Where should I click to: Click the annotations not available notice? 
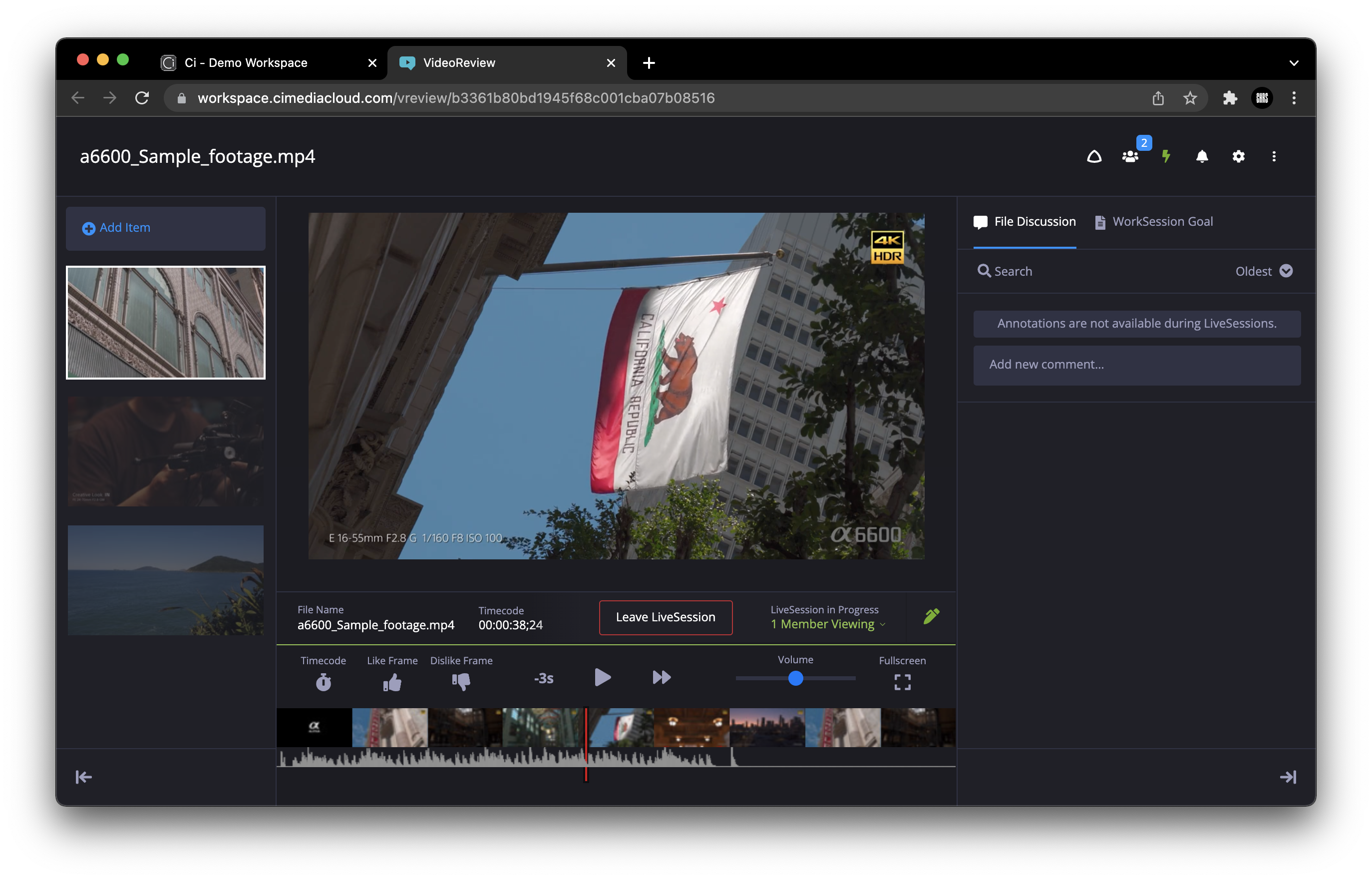(x=1137, y=324)
